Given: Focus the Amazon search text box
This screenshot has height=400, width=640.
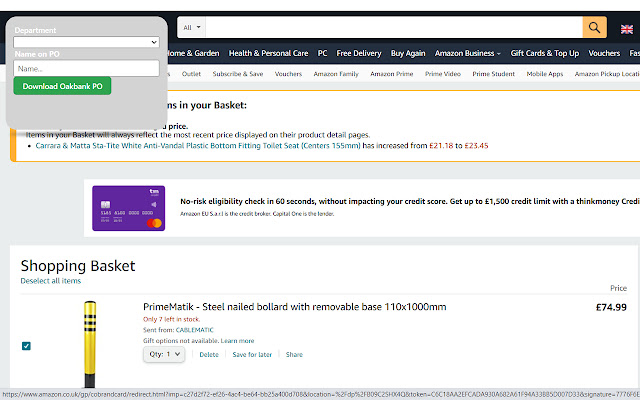Looking at the screenshot, I should 394,27.
